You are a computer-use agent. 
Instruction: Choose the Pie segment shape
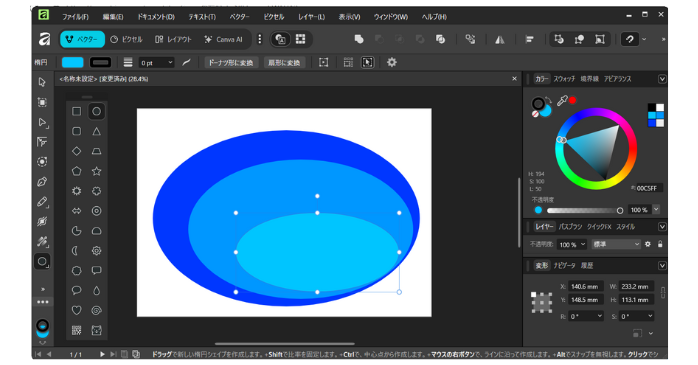coord(77,231)
